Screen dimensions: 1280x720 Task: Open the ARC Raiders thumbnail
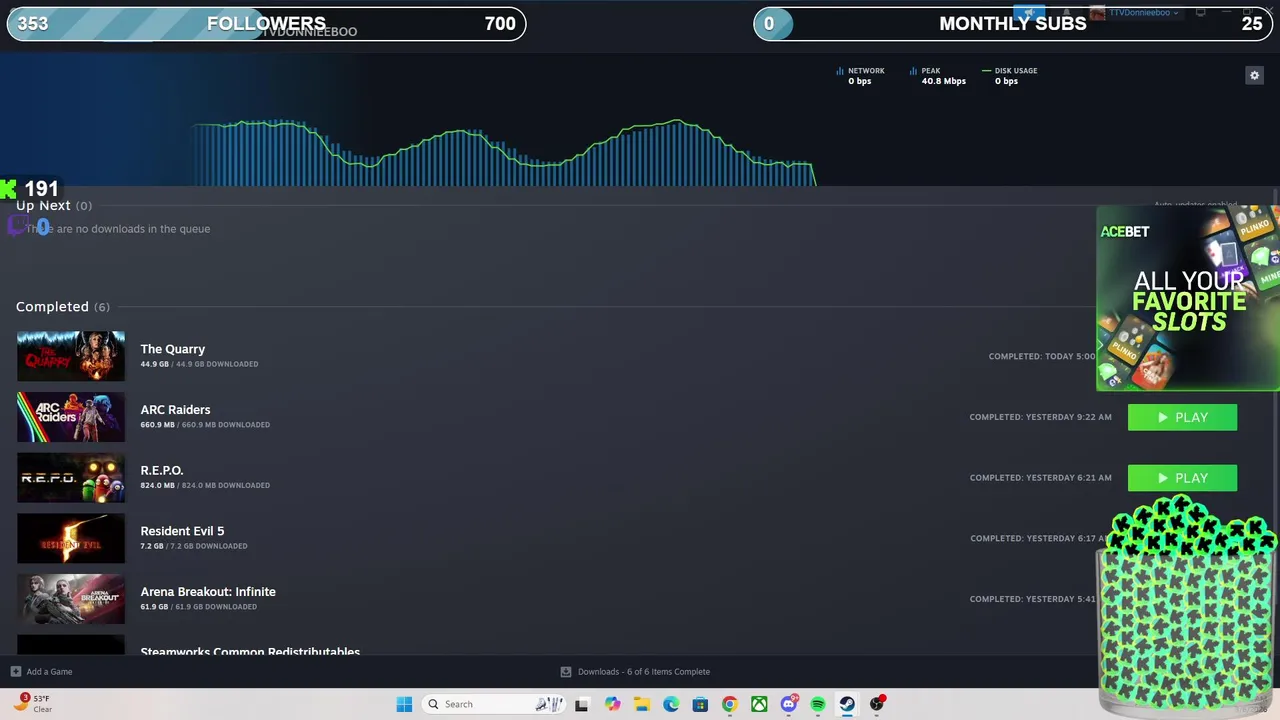(71, 417)
